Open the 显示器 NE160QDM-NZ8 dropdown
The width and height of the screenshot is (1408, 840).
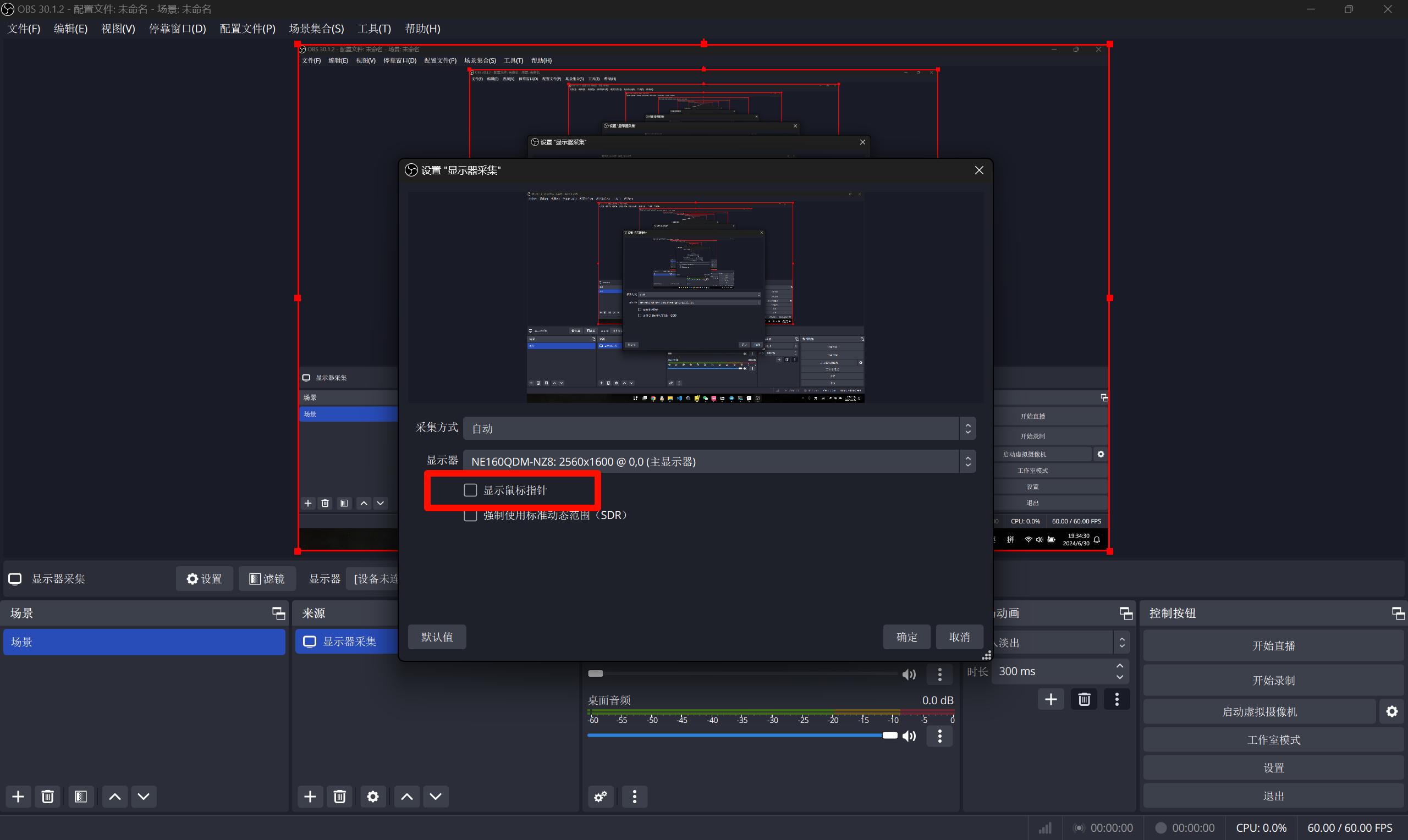(x=719, y=461)
